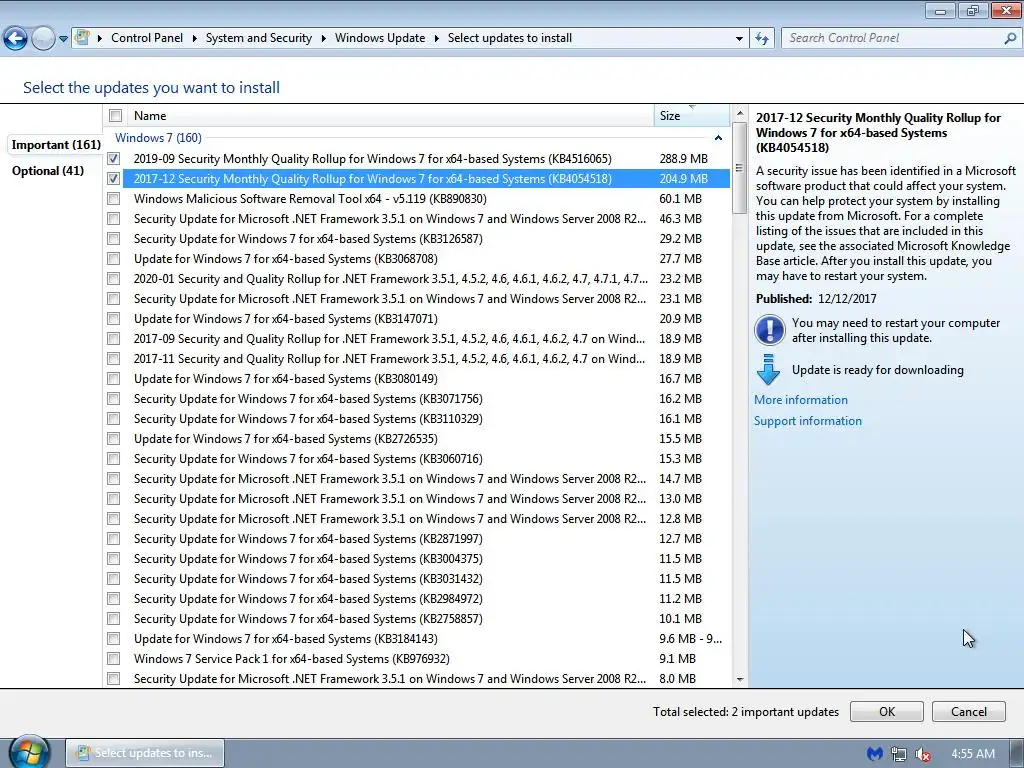The width and height of the screenshot is (1024, 768).
Task: Check Update KB3147071 checkbox
Action: click(x=114, y=319)
